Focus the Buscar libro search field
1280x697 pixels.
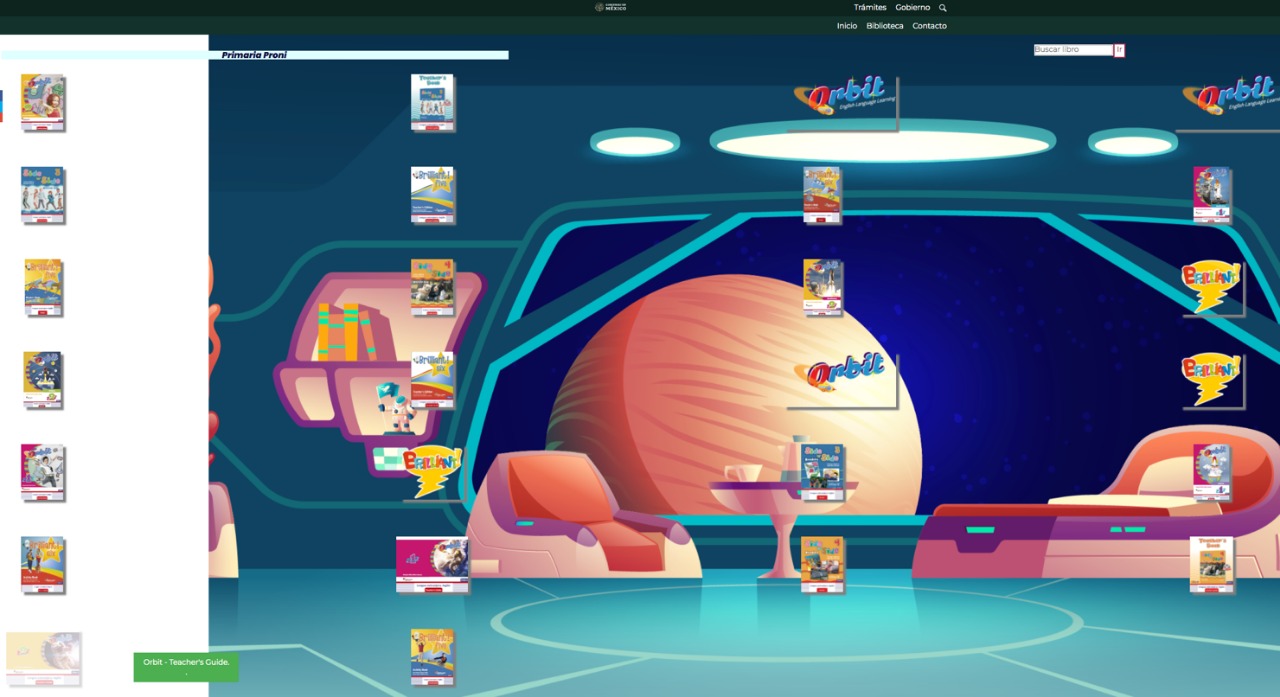(1073, 50)
